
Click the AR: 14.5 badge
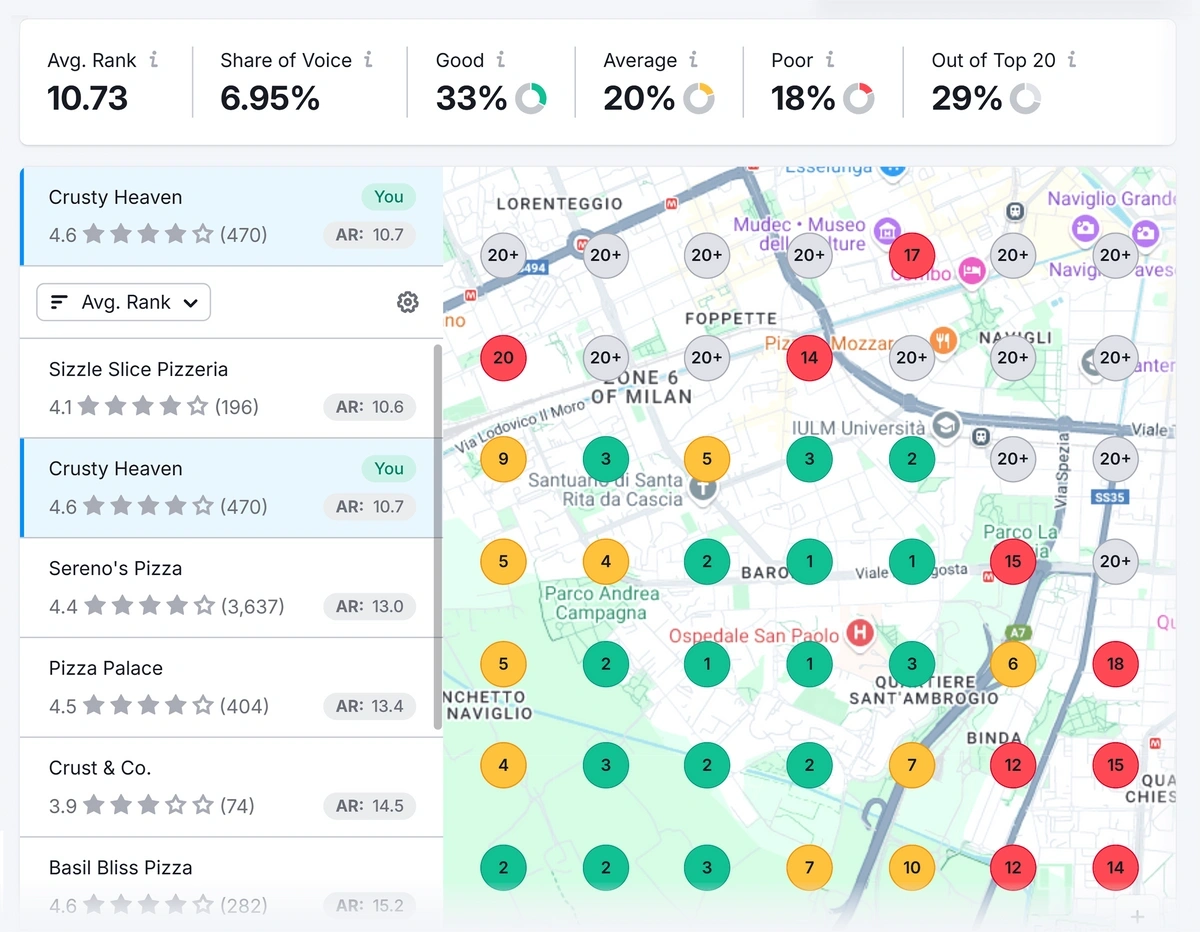(369, 806)
